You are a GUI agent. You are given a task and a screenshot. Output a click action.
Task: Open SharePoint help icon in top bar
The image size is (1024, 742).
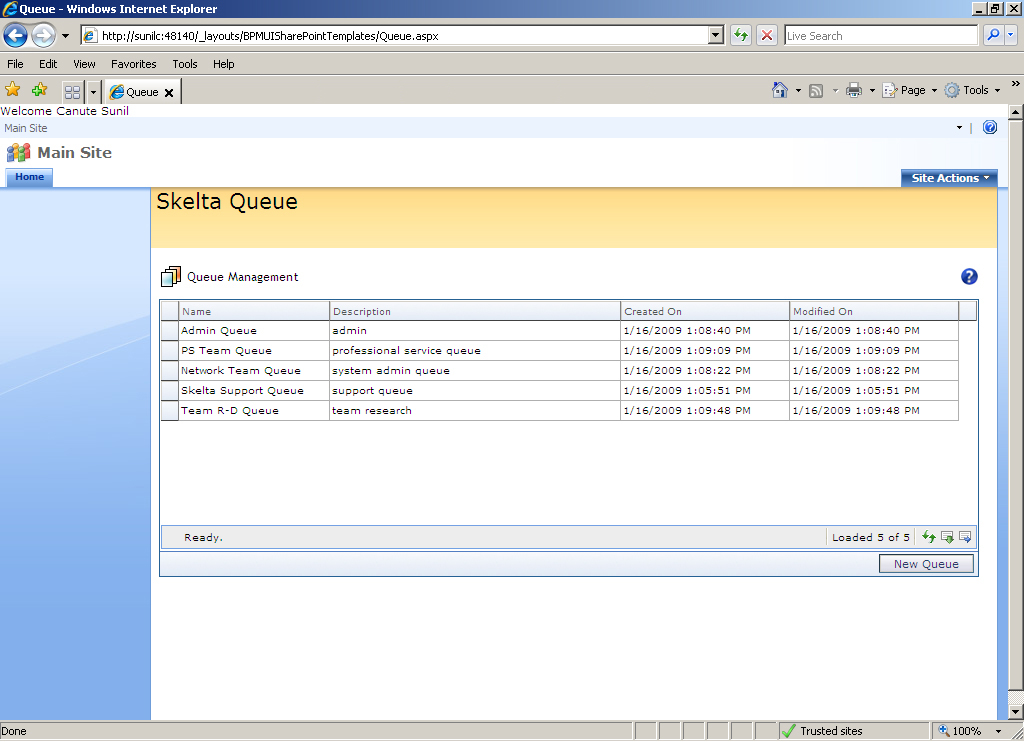tap(990, 127)
